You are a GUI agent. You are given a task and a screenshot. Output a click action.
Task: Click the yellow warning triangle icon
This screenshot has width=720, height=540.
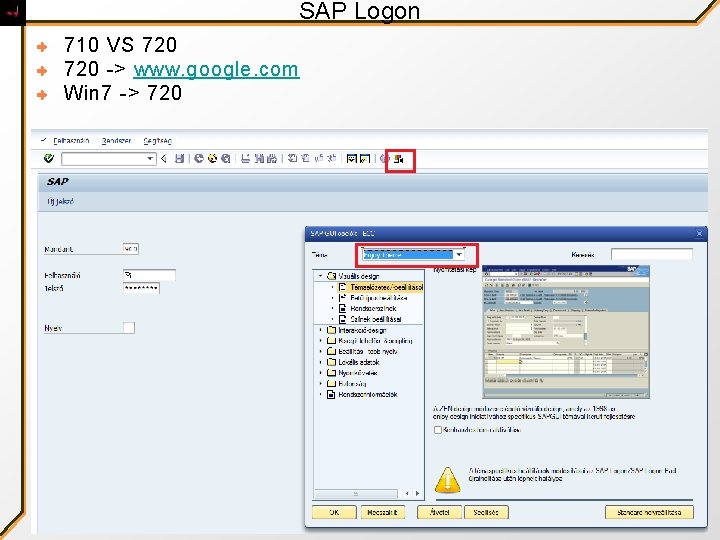447,480
